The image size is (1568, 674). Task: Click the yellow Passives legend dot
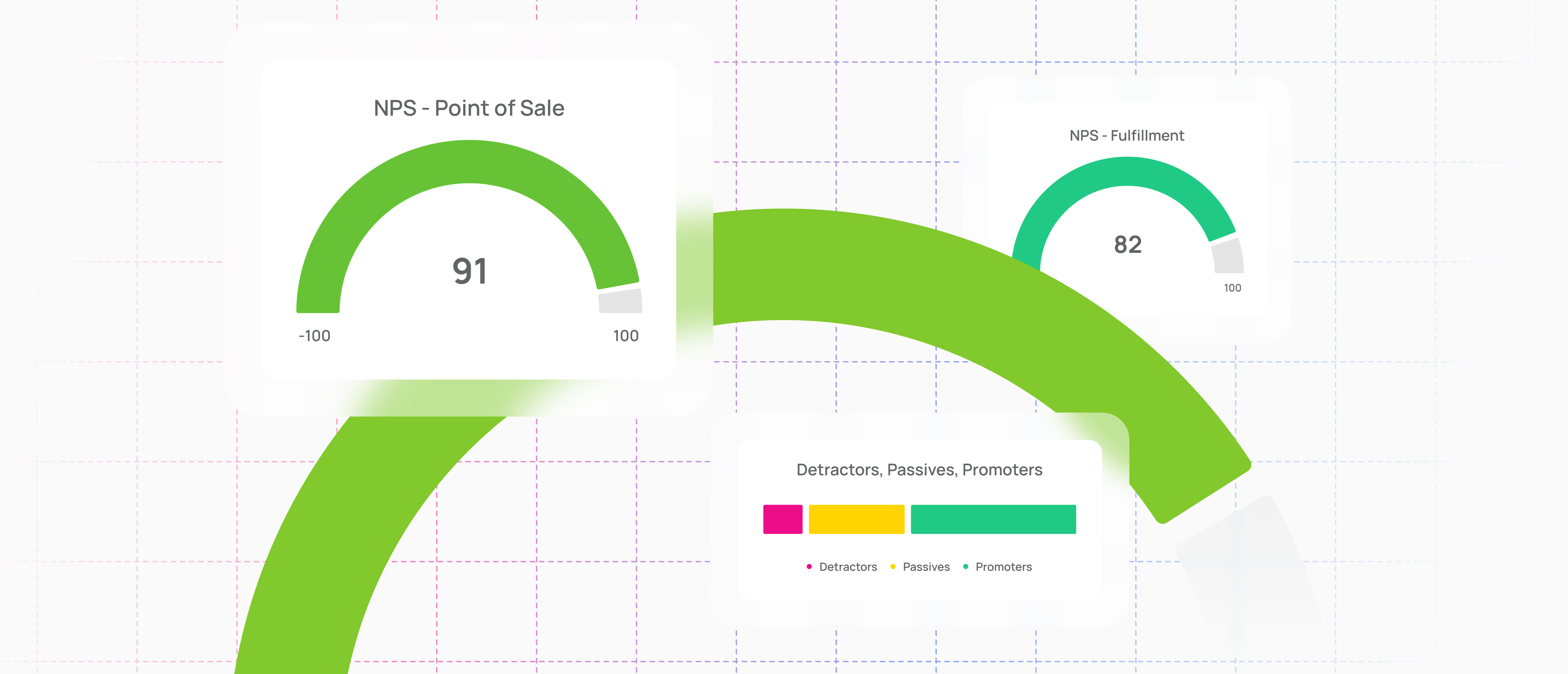point(892,567)
